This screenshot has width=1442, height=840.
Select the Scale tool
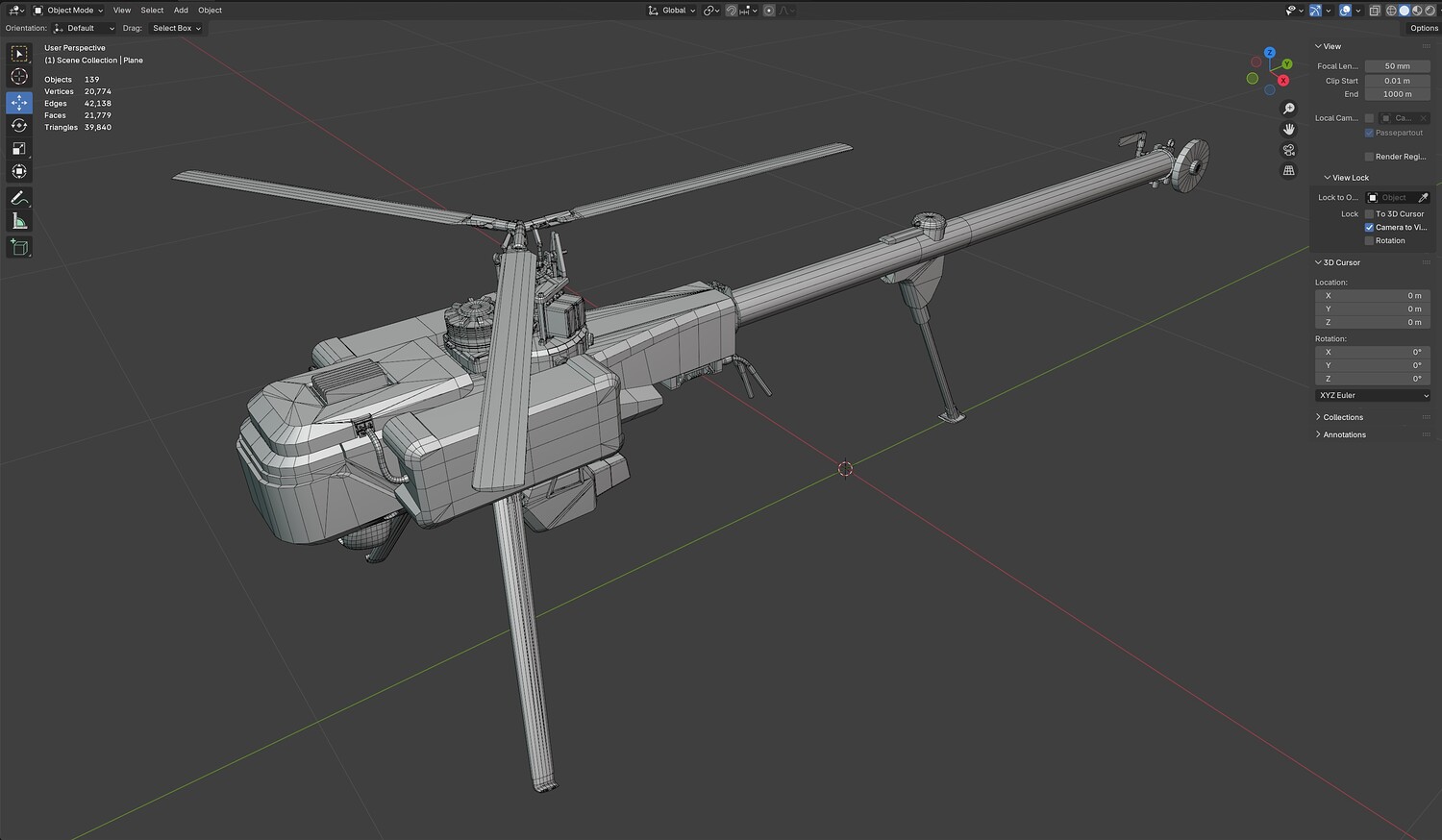[x=19, y=148]
